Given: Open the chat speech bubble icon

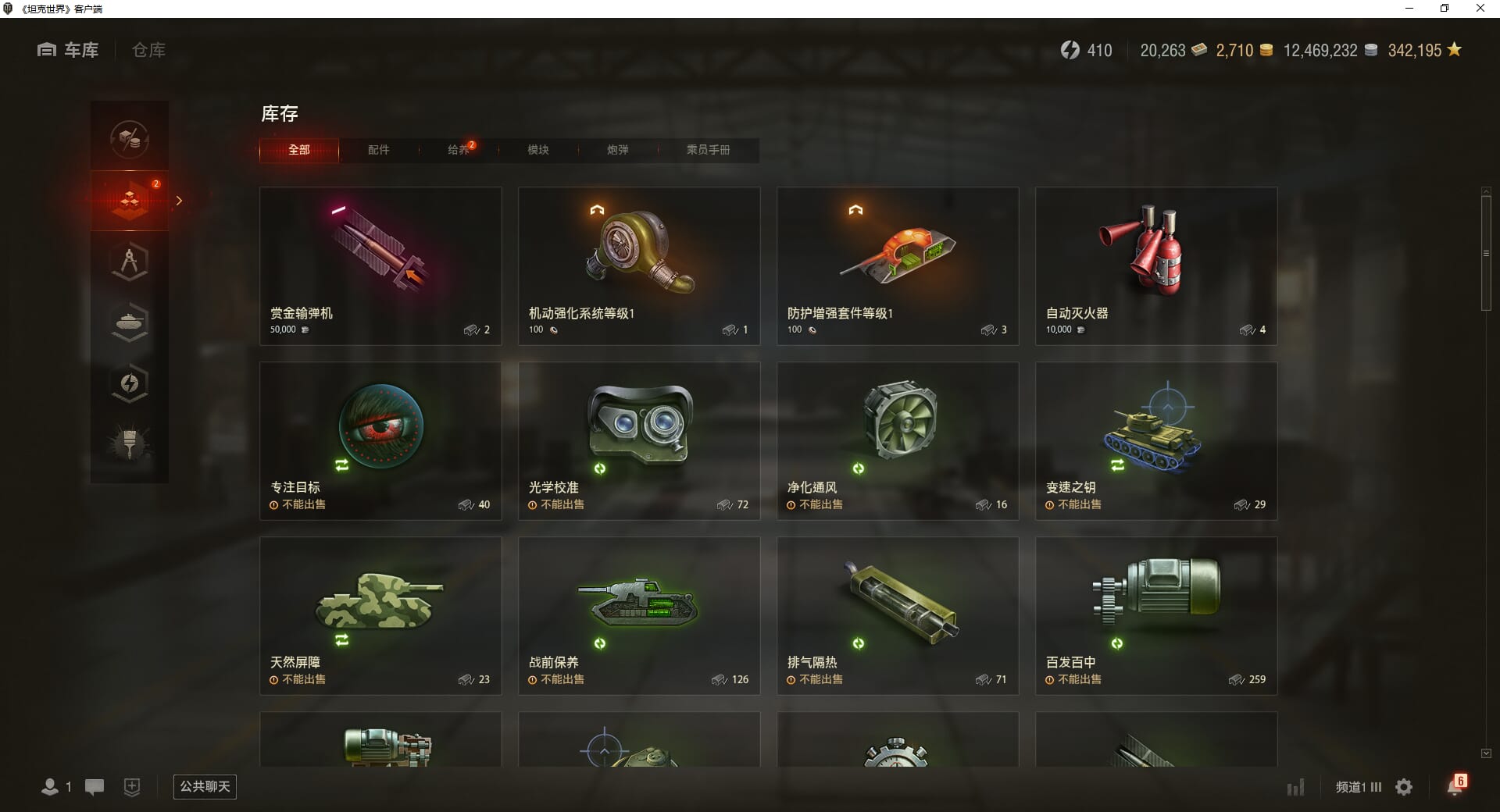Looking at the screenshot, I should coord(95,787).
